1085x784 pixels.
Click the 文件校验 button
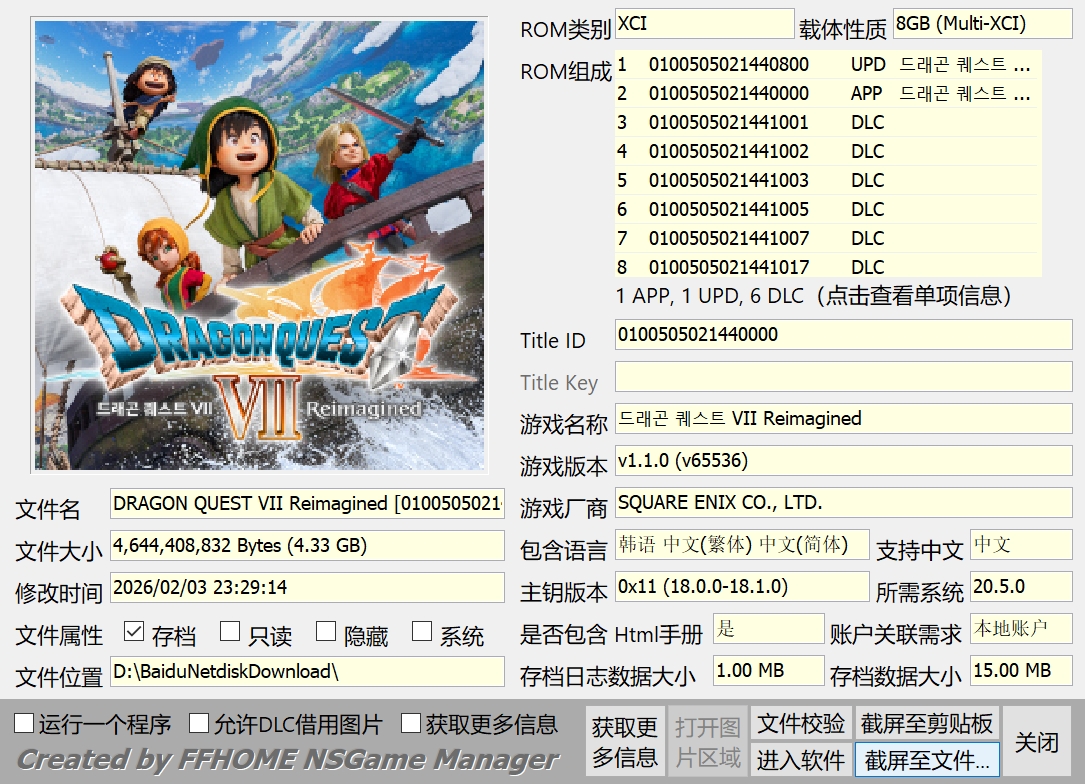[800, 724]
